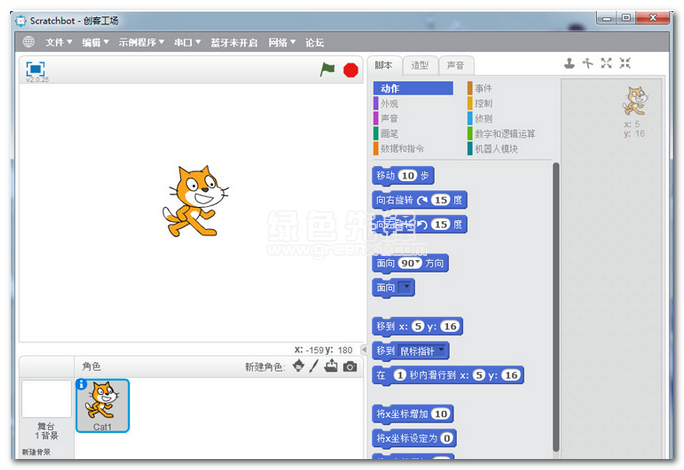Select the stamp duplicate tool
Viewport: 684px width, 470px height.
coord(569,63)
